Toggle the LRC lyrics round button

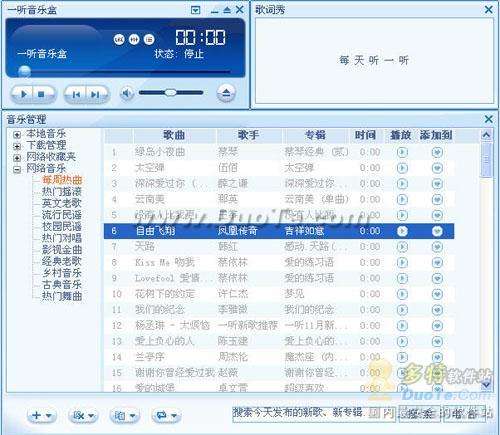pos(119,39)
